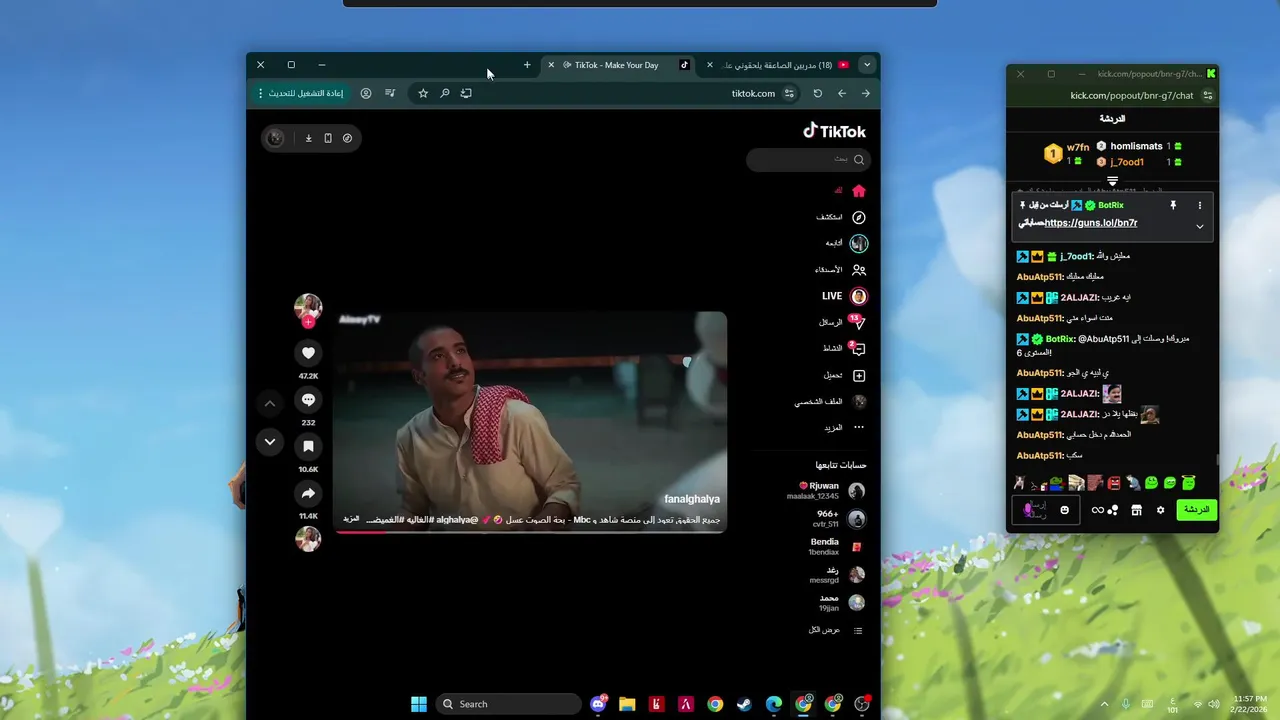Open site info icon in Kick window
Viewport: 1280px width, 720px height.
[1208, 95]
